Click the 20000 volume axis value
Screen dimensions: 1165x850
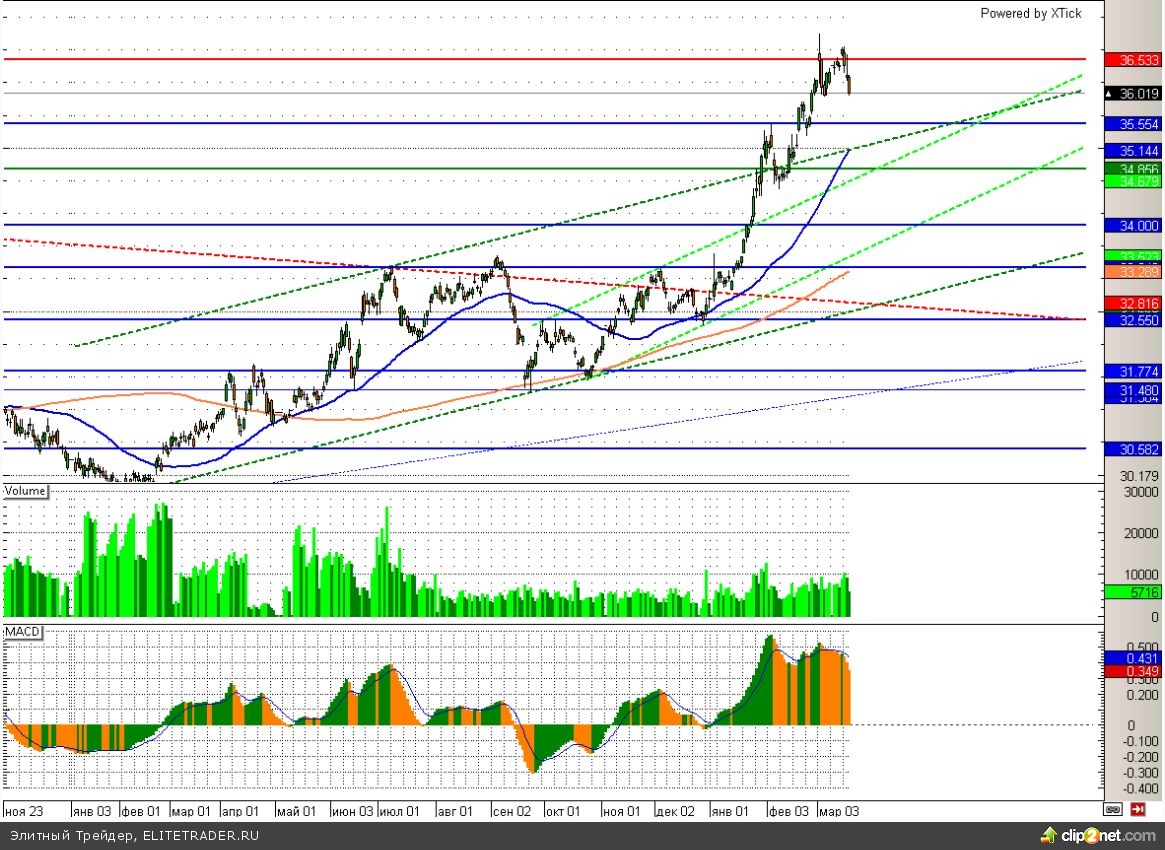tap(1141, 533)
